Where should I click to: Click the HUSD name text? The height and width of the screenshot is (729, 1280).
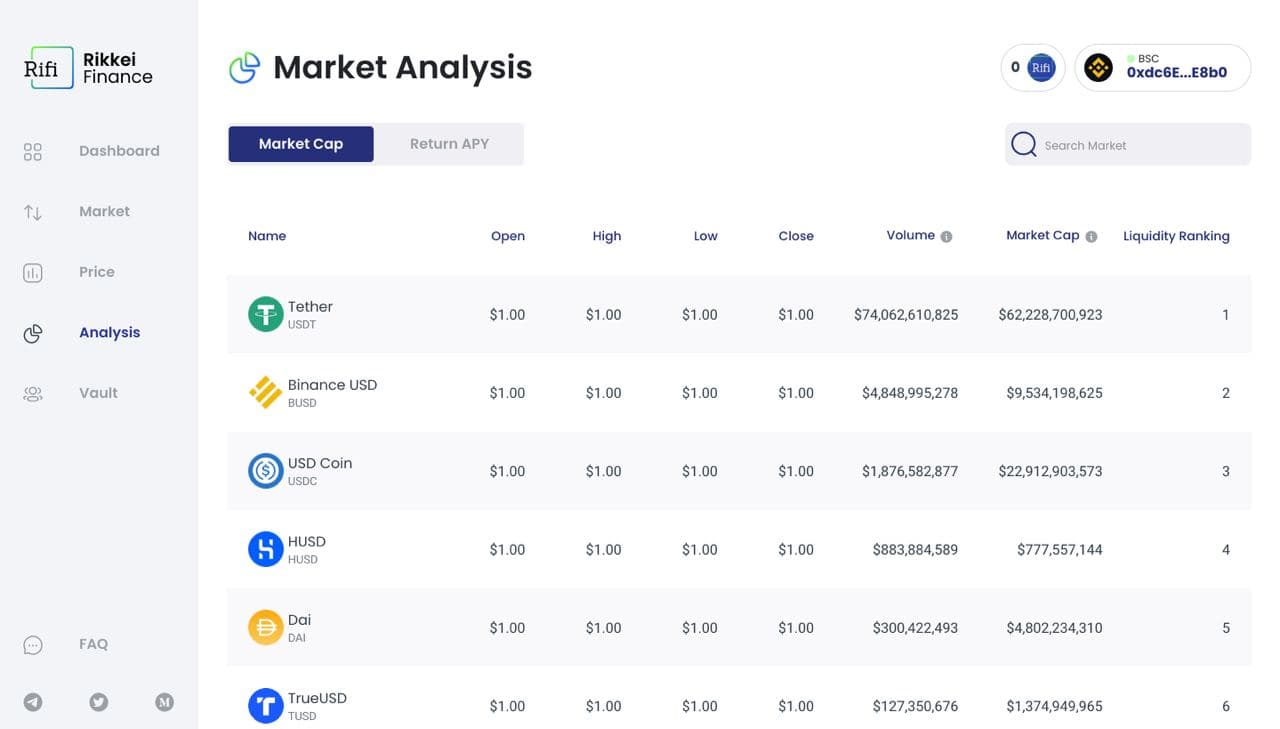coord(307,541)
